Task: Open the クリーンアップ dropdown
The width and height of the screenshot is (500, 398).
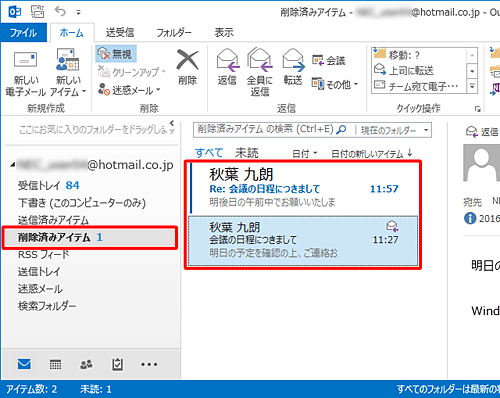Action: [x=132, y=72]
